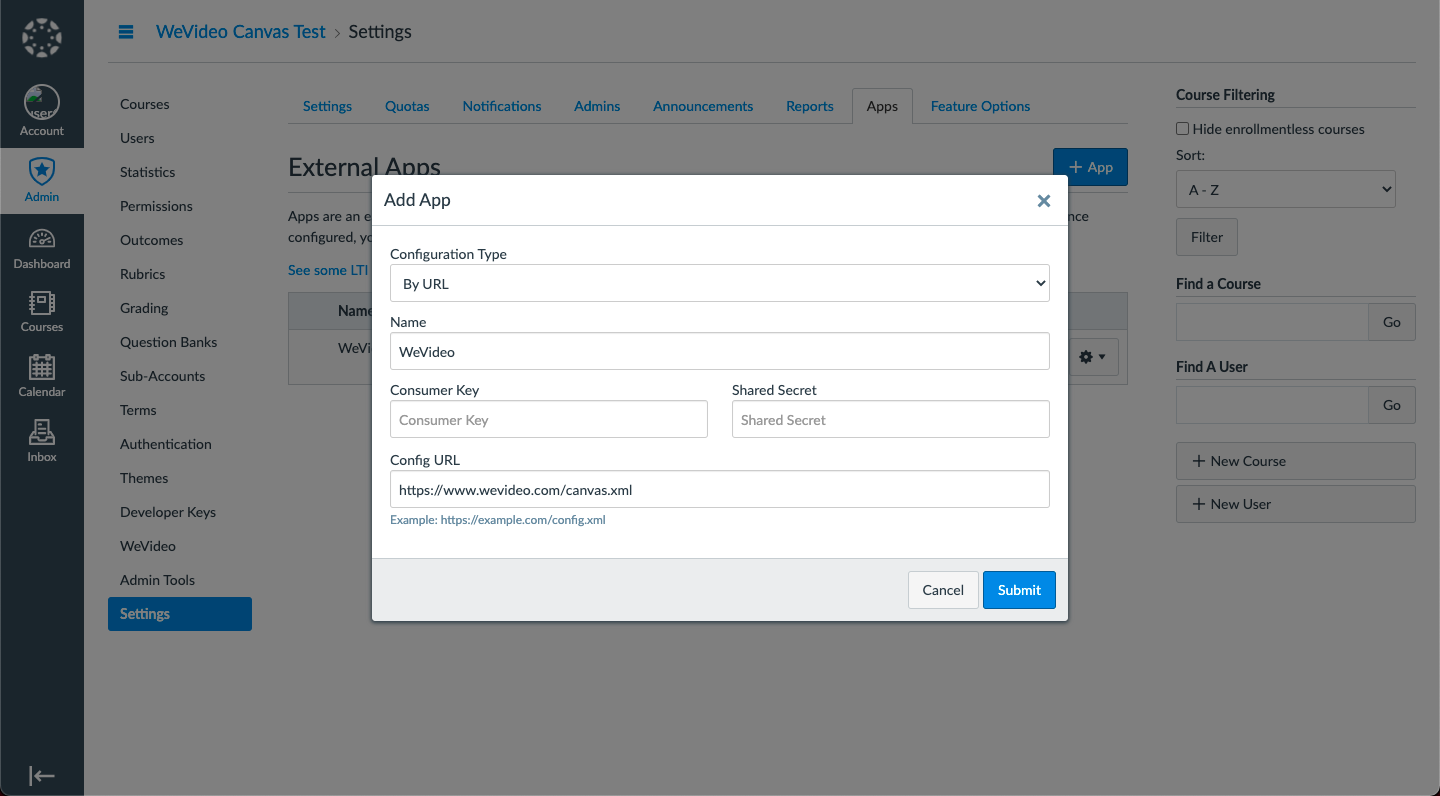Open Rubrics in the account menu

tap(143, 274)
